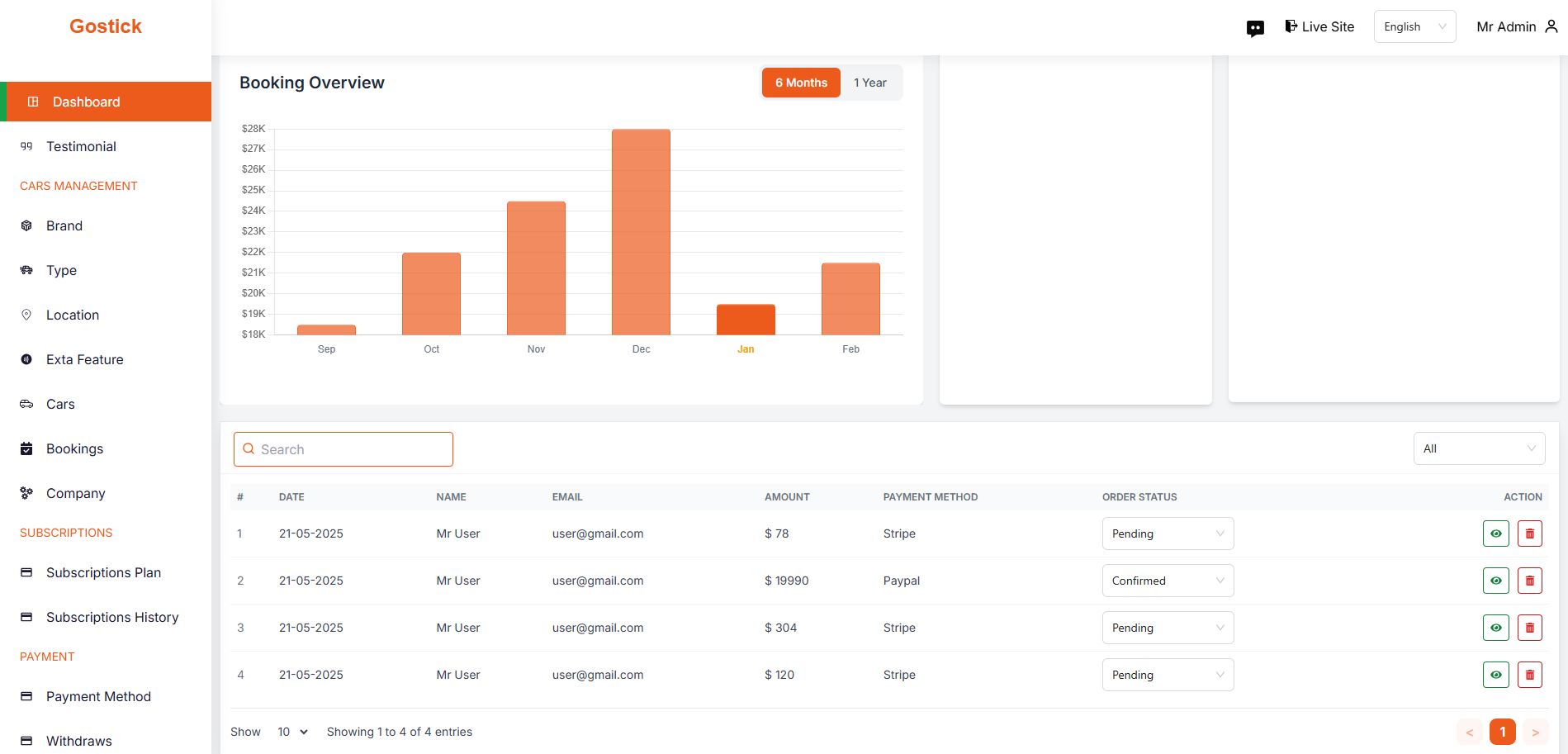This screenshot has width=1568, height=754.
Task: Open the Live Site link
Action: coord(1319,26)
